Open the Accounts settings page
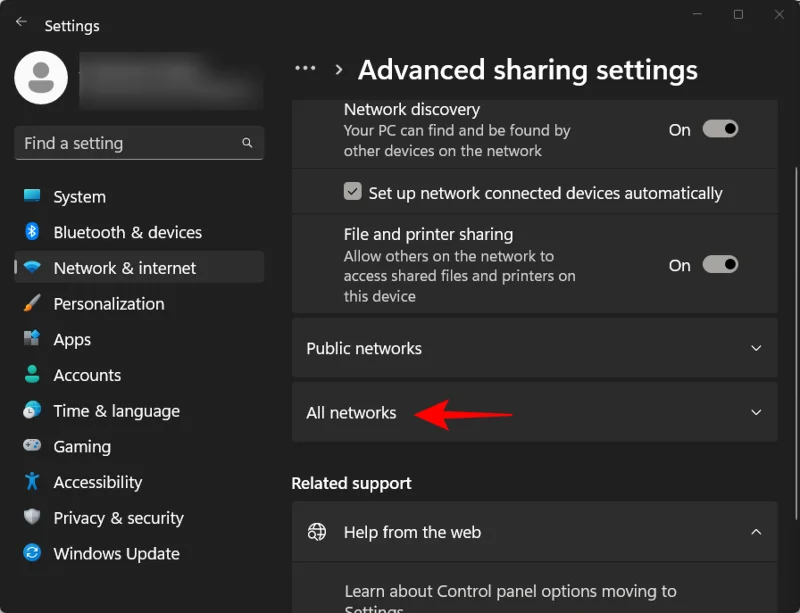Viewport: 800px width, 613px height. 139,375
